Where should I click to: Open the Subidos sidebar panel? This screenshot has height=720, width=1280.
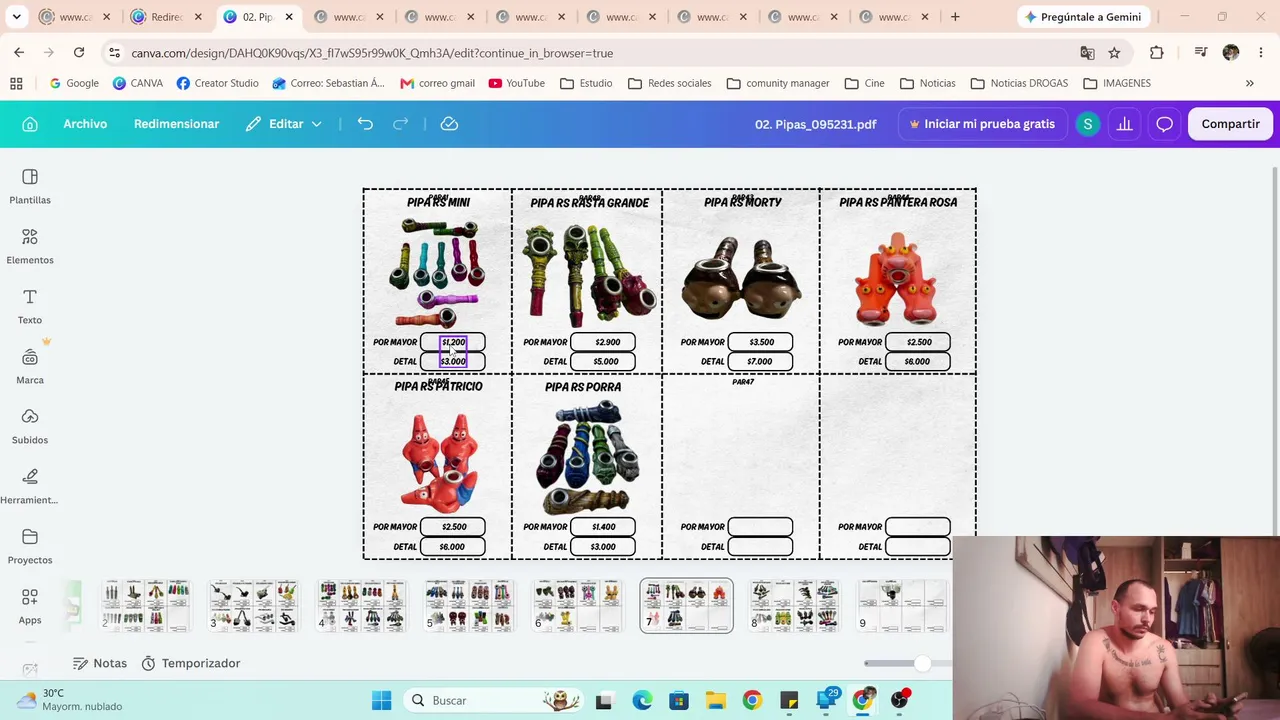click(x=30, y=426)
